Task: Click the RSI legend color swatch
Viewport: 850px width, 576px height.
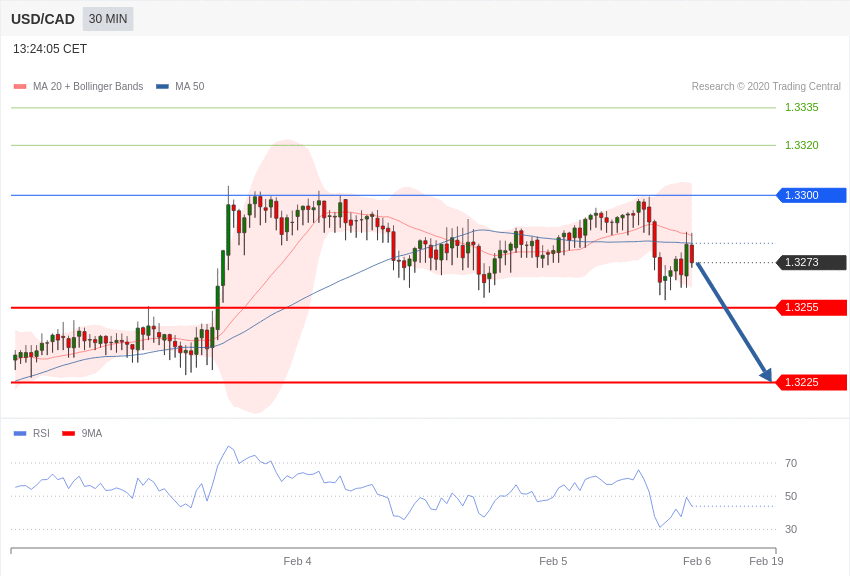Action: tap(20, 433)
